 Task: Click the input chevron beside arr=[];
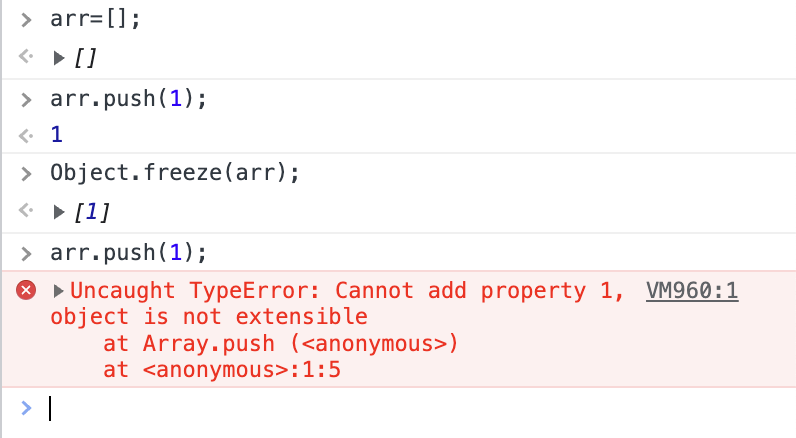click(x=27, y=20)
